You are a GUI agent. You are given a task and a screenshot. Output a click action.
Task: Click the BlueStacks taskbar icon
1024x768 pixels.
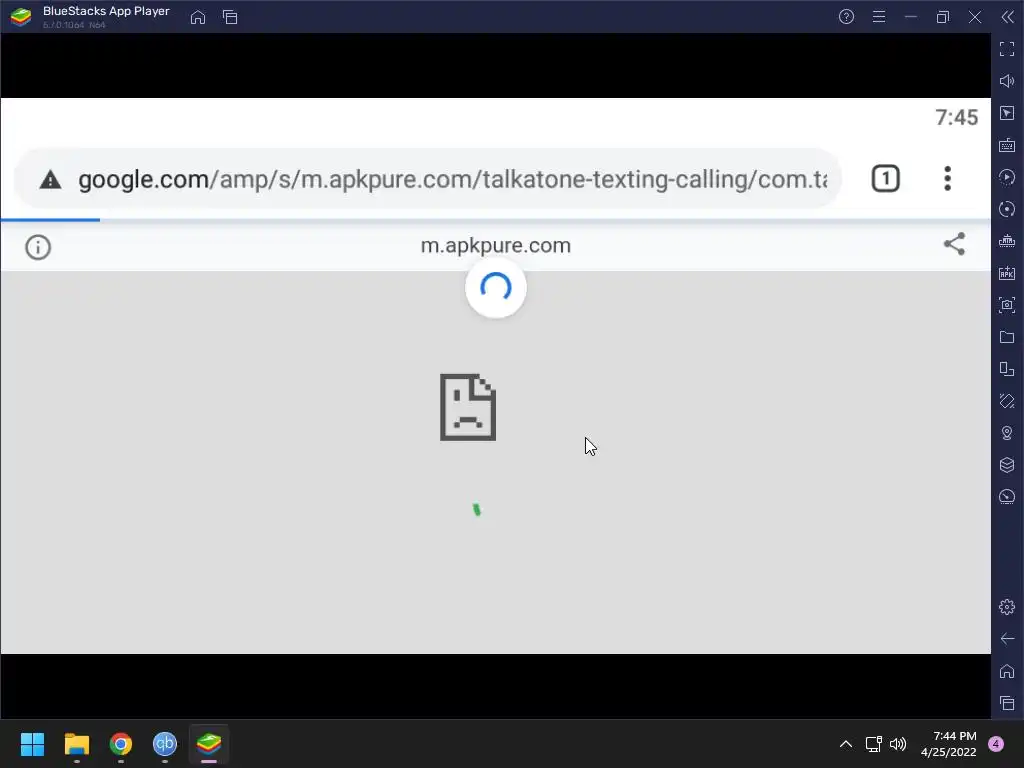pos(209,744)
